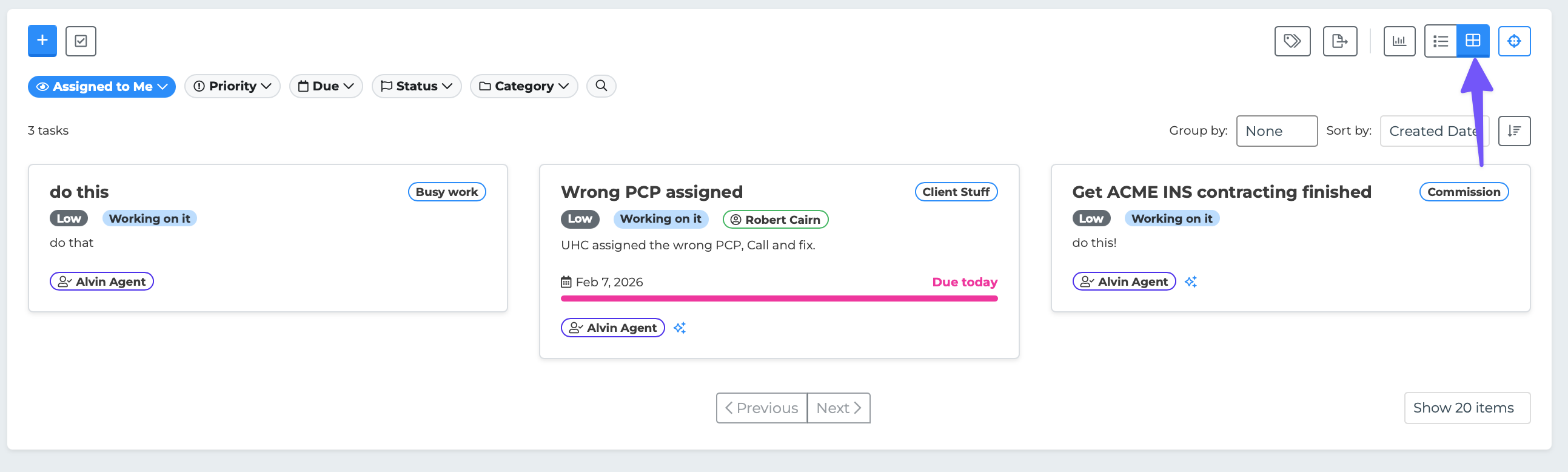Click the export tasks icon

coord(1339,41)
